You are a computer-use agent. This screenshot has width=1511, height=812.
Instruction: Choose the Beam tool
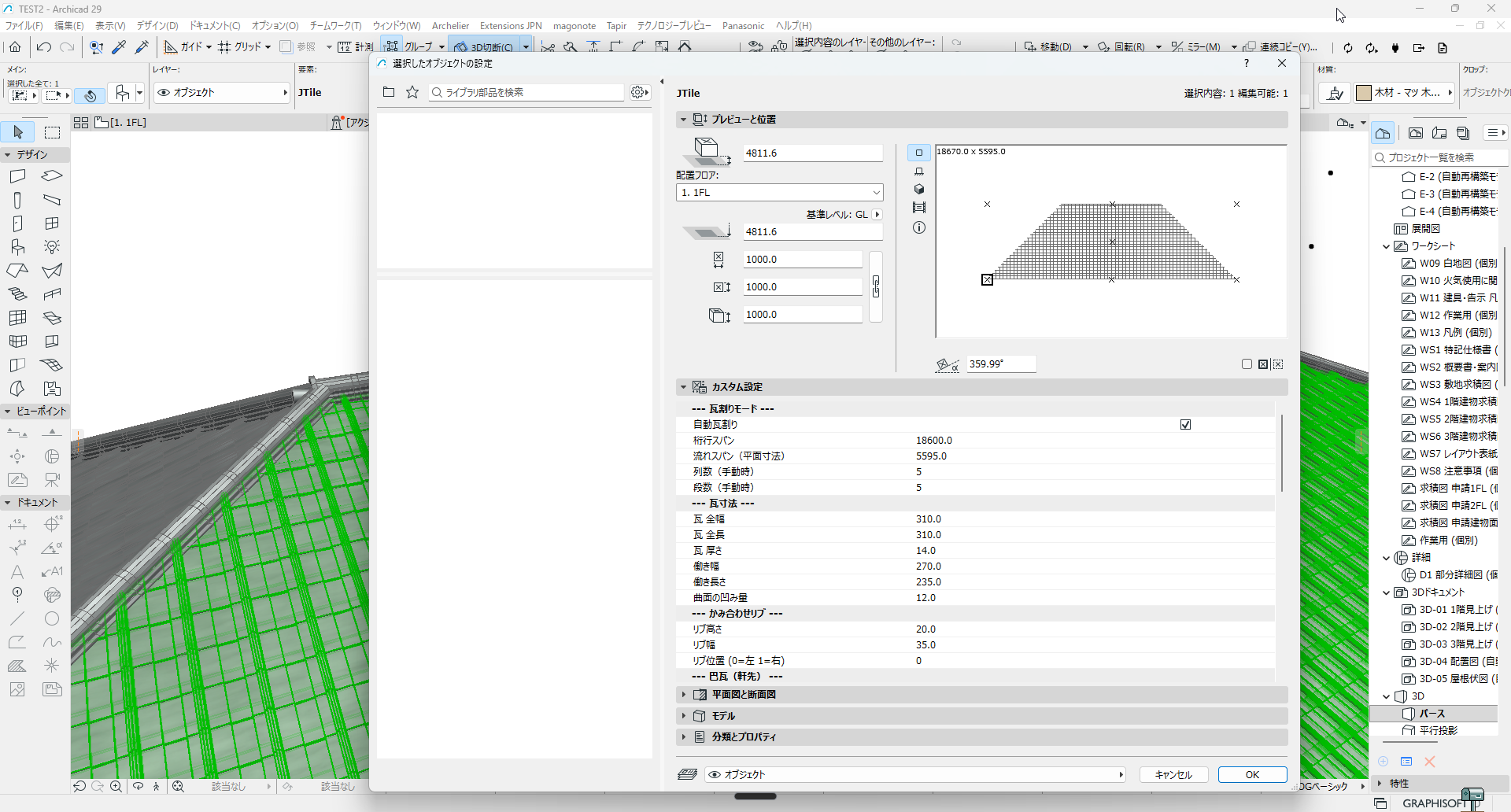[52, 200]
